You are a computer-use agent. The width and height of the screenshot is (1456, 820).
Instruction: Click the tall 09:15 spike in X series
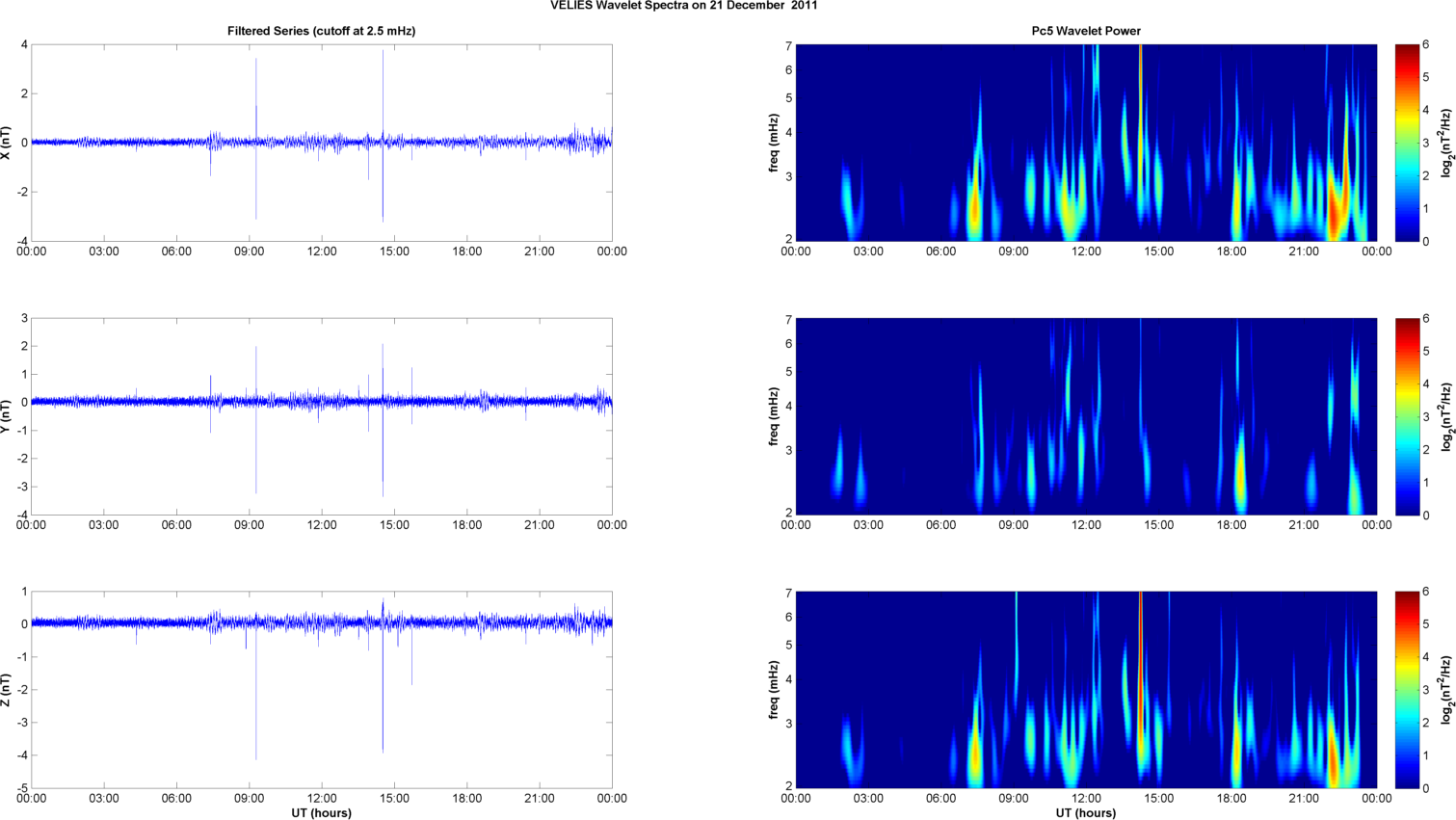[256, 139]
